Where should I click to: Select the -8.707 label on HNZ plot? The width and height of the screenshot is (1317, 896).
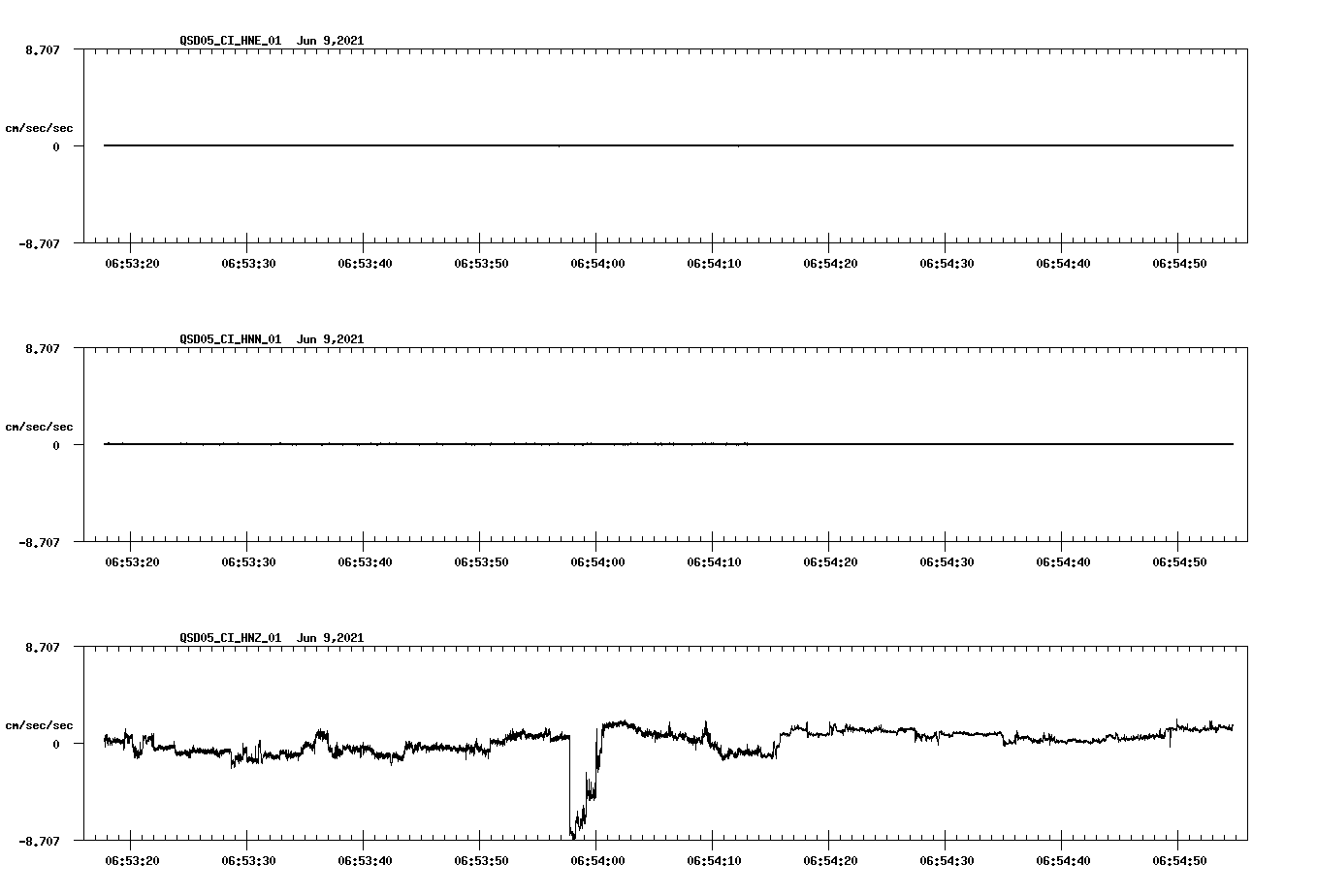[40, 841]
